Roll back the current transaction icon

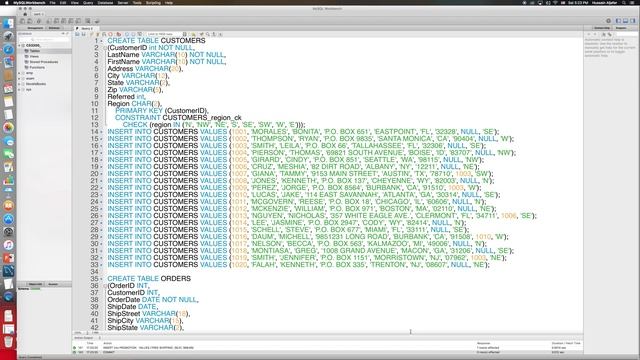coord(133,34)
